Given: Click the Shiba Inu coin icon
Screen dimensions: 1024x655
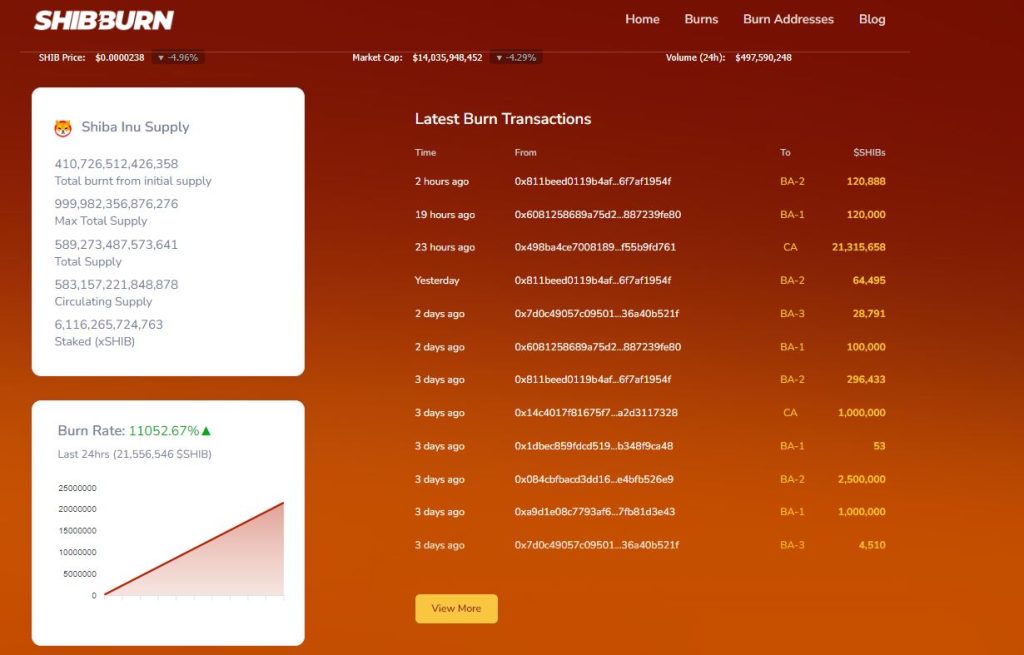Looking at the screenshot, I should (x=63, y=128).
